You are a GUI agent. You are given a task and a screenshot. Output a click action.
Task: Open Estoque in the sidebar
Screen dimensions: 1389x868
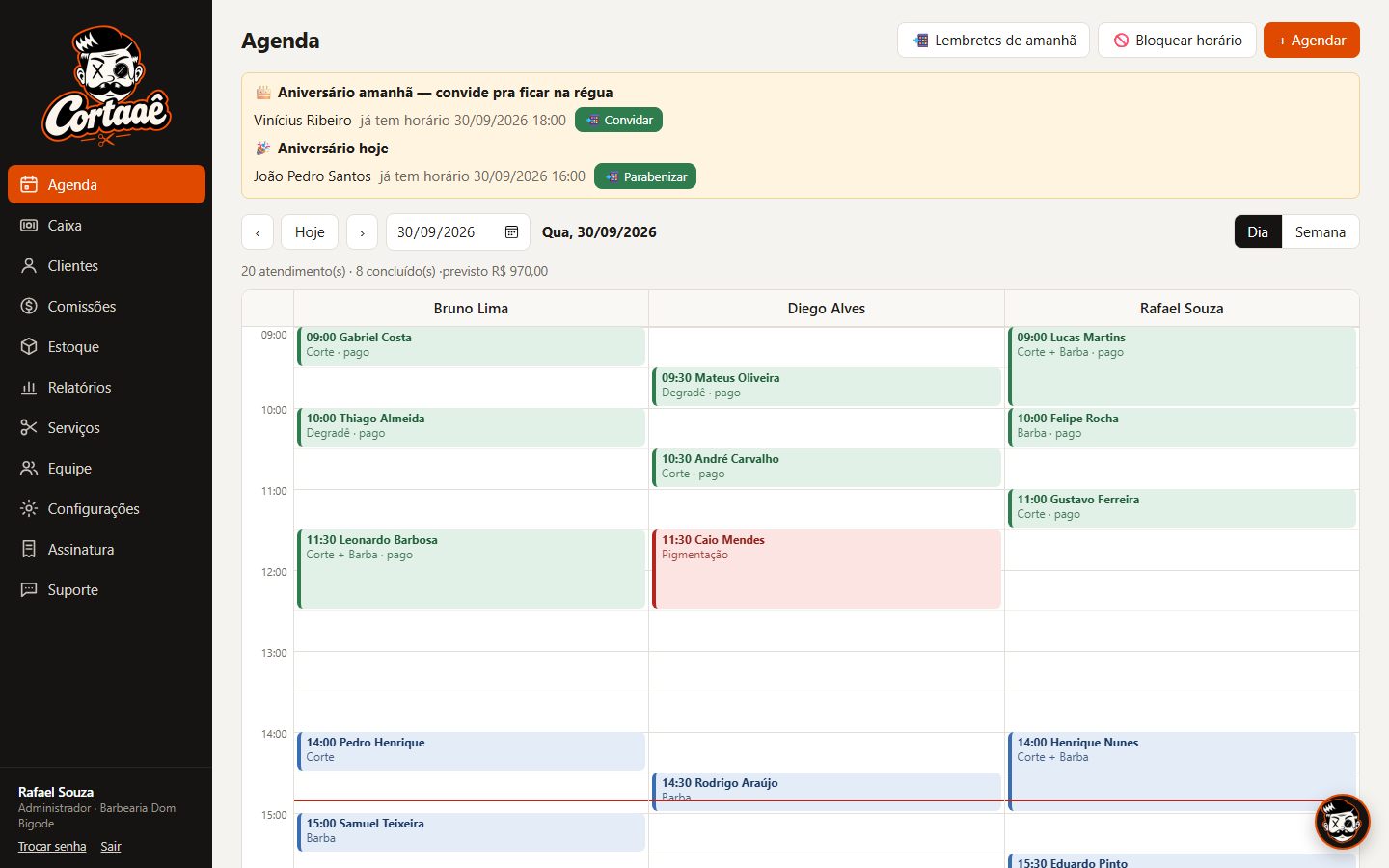[106, 346]
